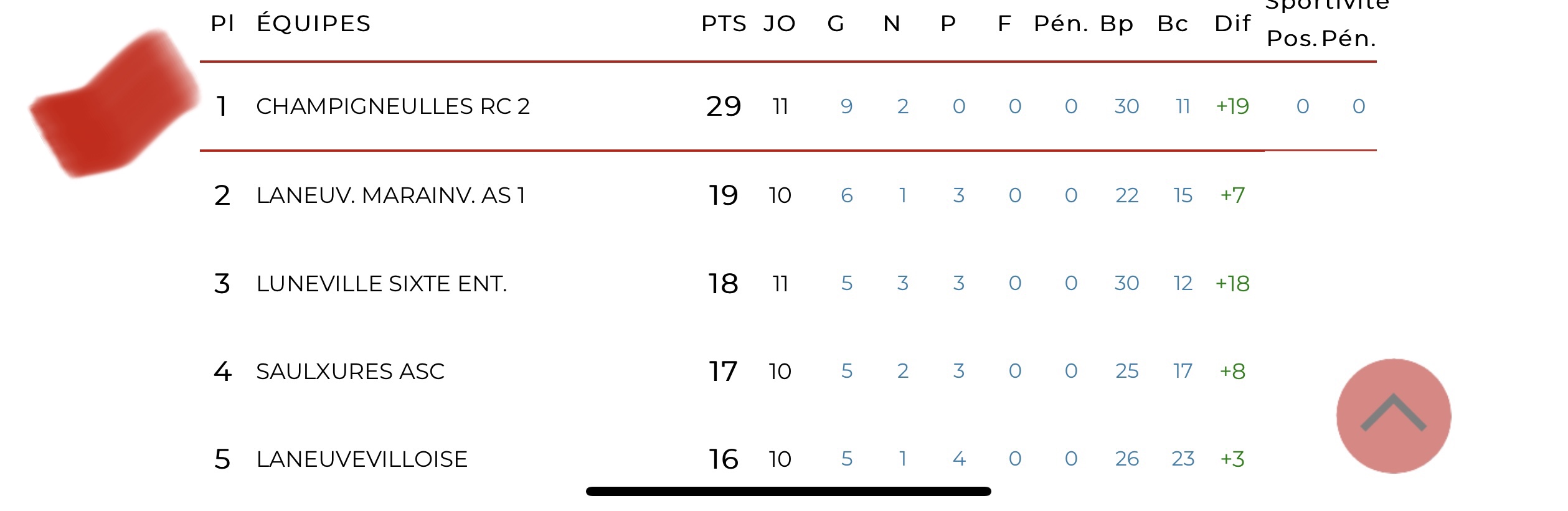Click the +19 goal difference value
This screenshot has width=1568, height=511.
(1232, 106)
